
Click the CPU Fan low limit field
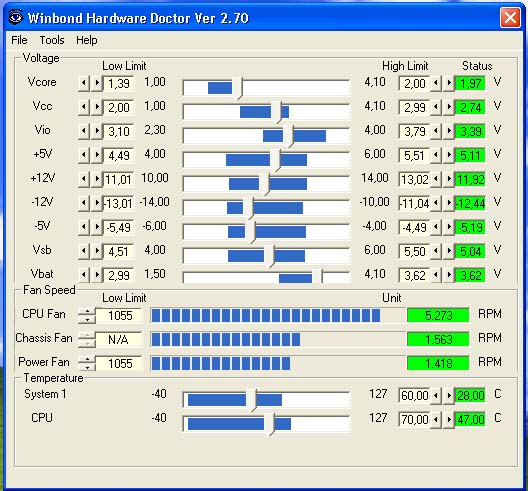coord(119,316)
